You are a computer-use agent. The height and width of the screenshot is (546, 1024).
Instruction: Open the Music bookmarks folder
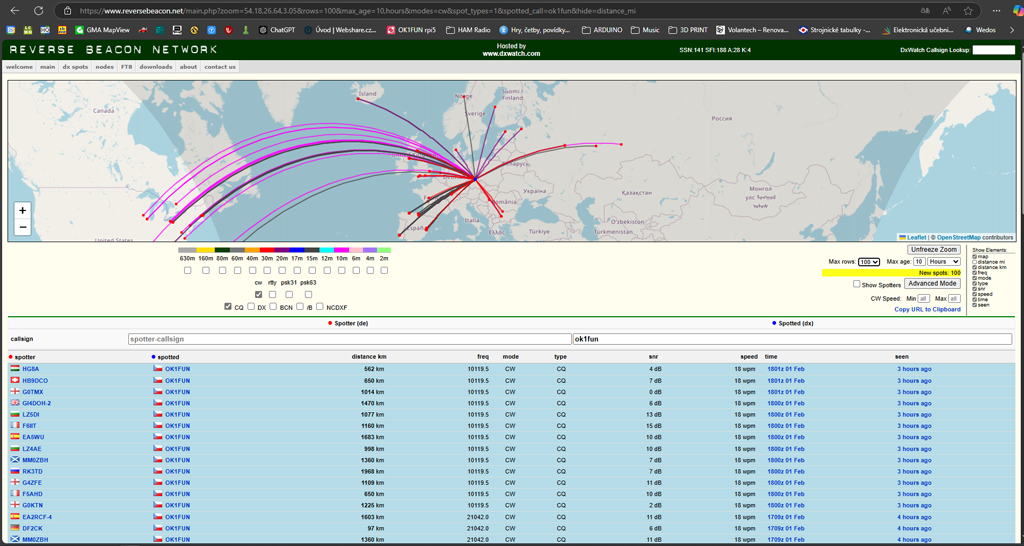(x=645, y=29)
